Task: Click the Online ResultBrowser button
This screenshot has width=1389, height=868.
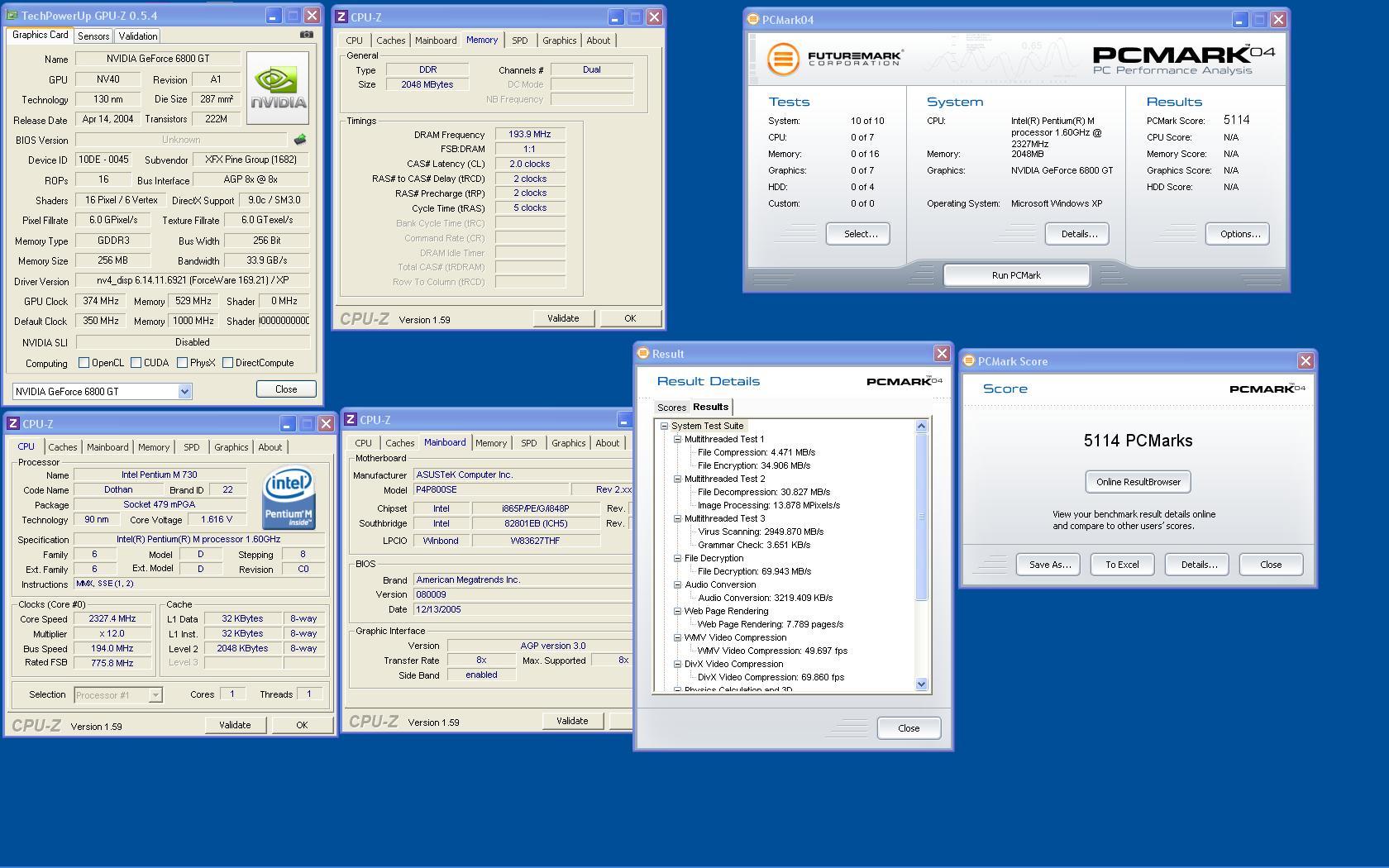Action: click(1138, 482)
